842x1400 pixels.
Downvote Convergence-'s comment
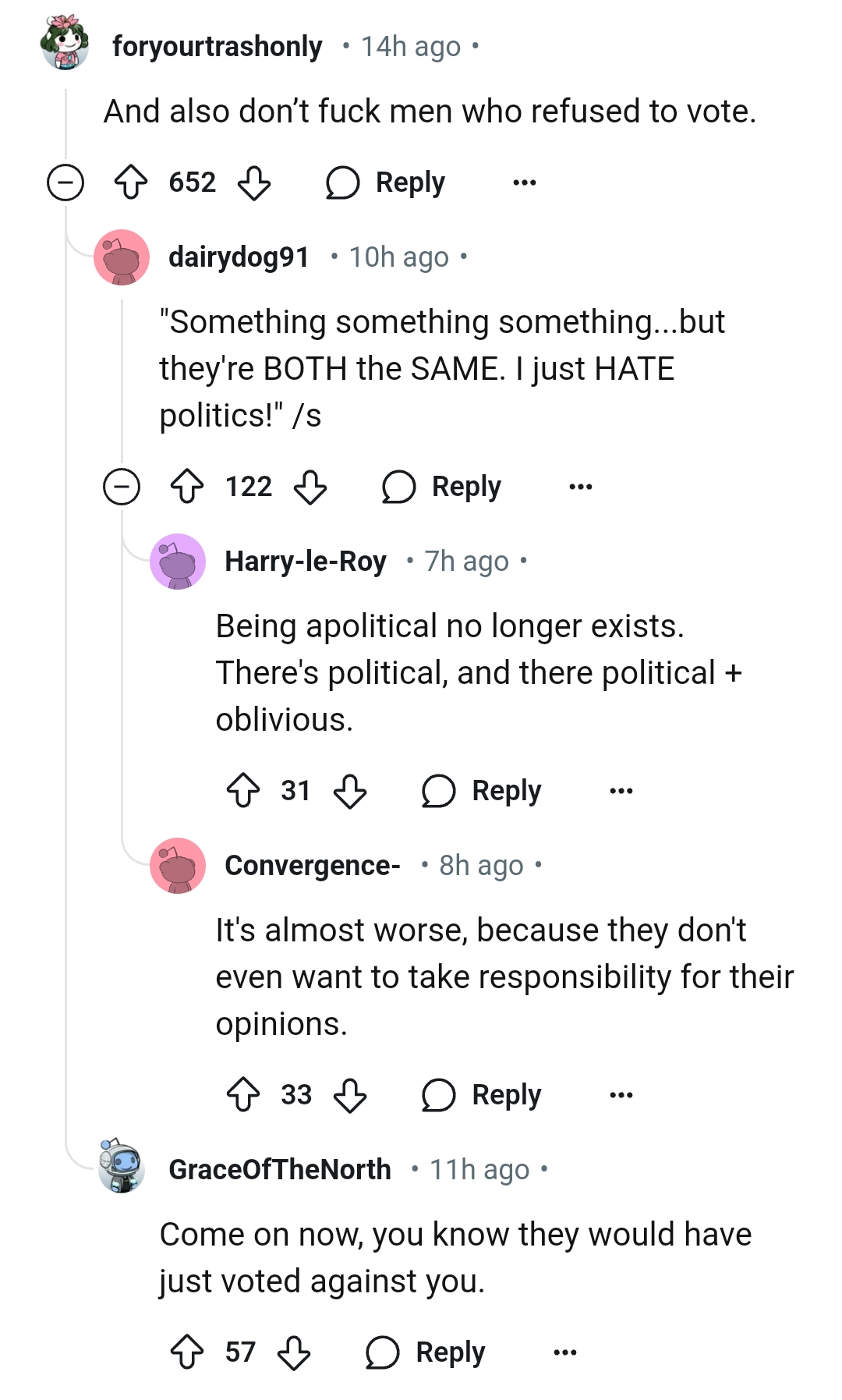[350, 1095]
